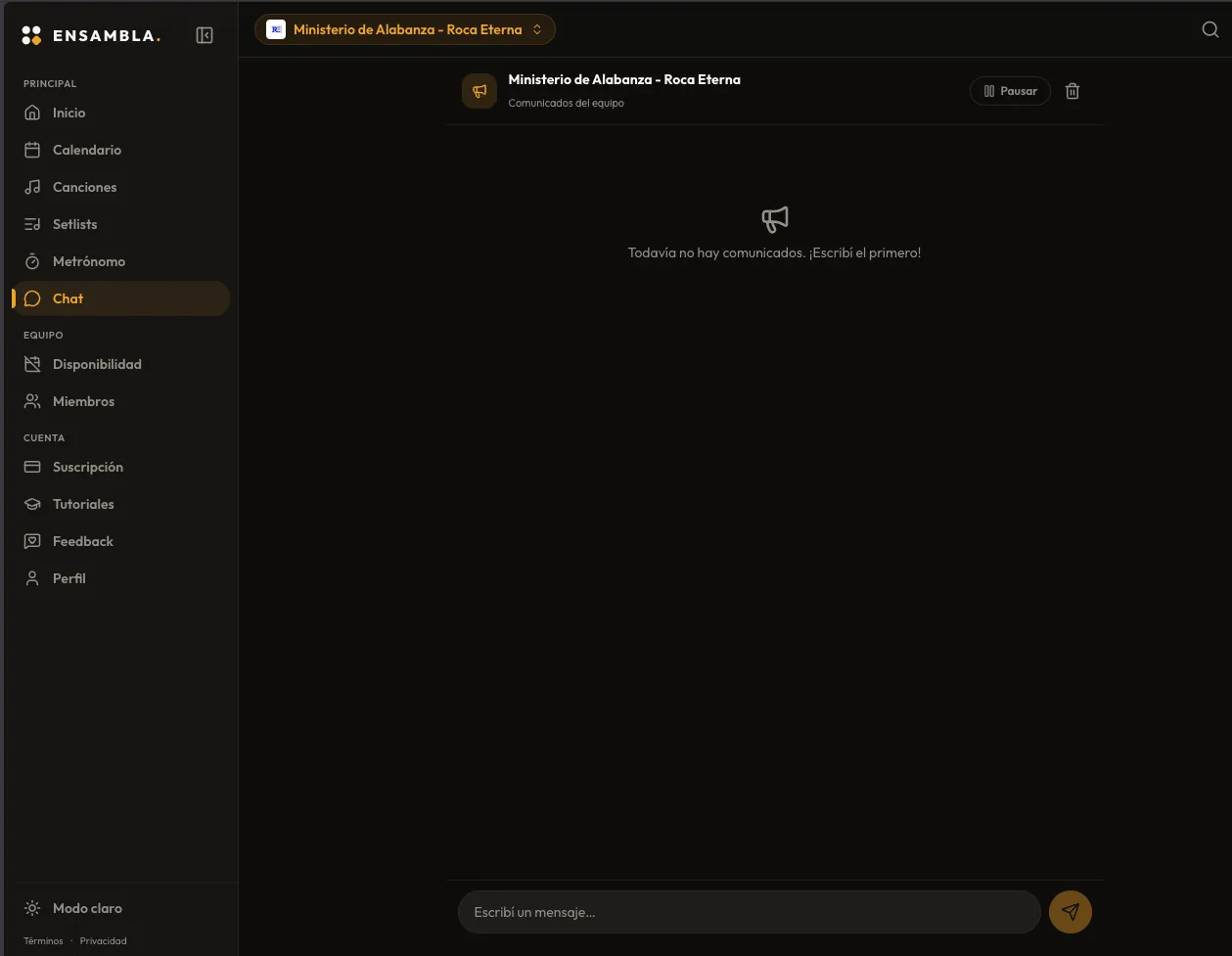Open the Términos link
Viewport: 1232px width, 956px height.
click(43, 941)
